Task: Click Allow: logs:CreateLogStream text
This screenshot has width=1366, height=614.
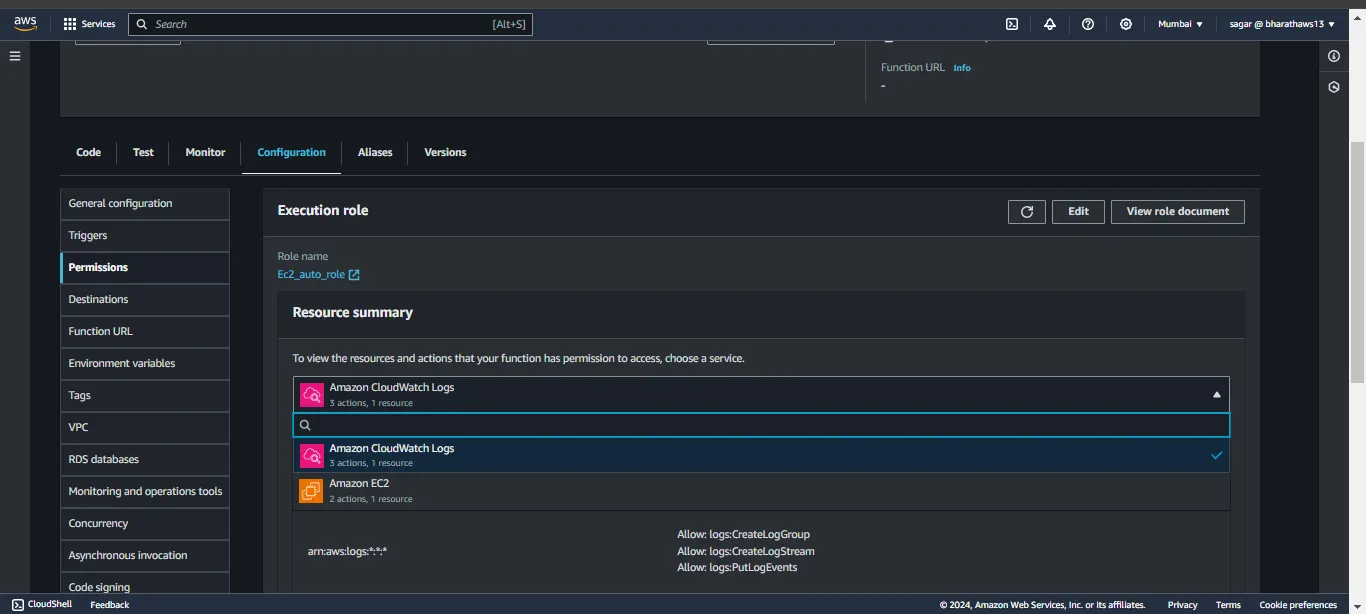Action: (x=746, y=551)
